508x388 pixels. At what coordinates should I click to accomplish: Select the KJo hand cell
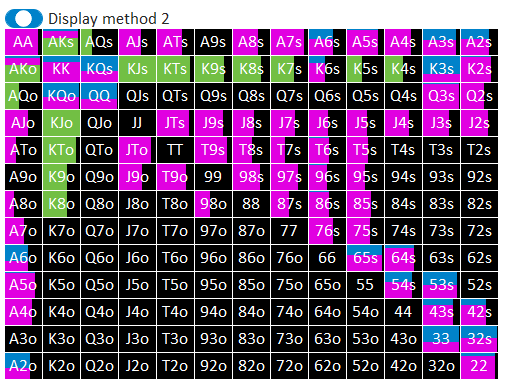[x=61, y=123]
